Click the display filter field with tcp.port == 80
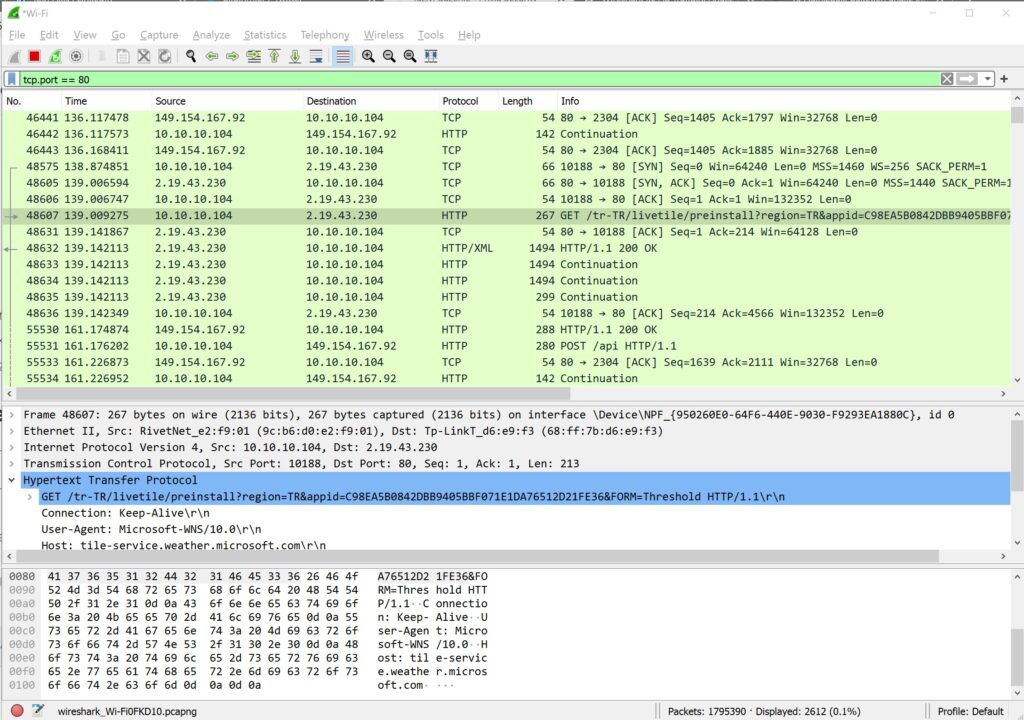 coord(479,79)
